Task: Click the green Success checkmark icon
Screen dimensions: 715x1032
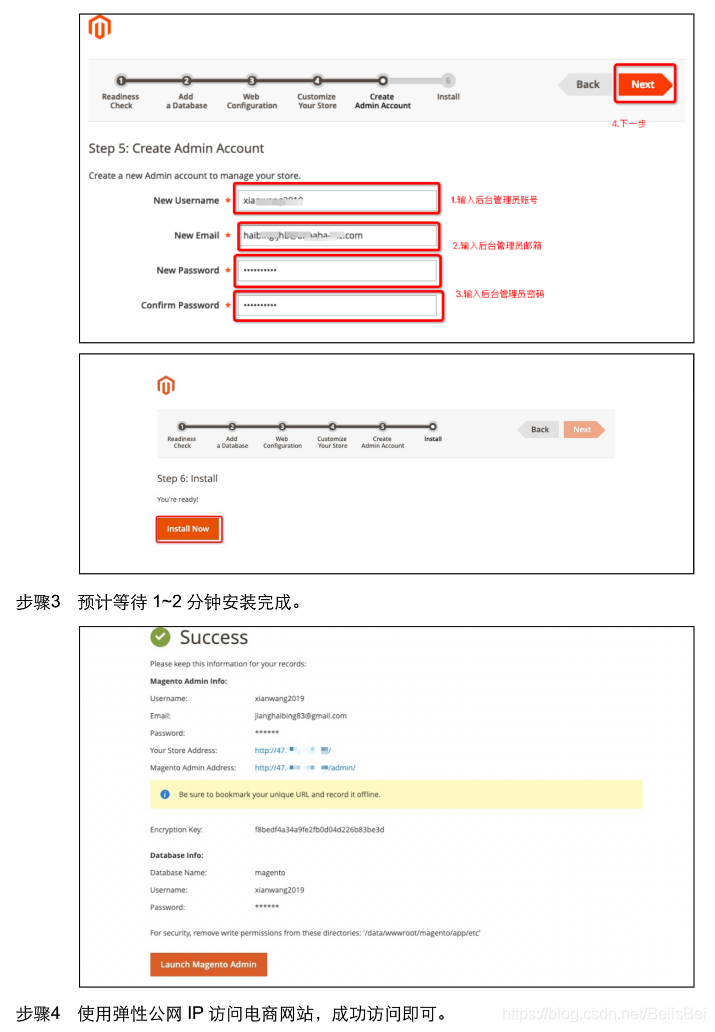Action: tap(160, 636)
